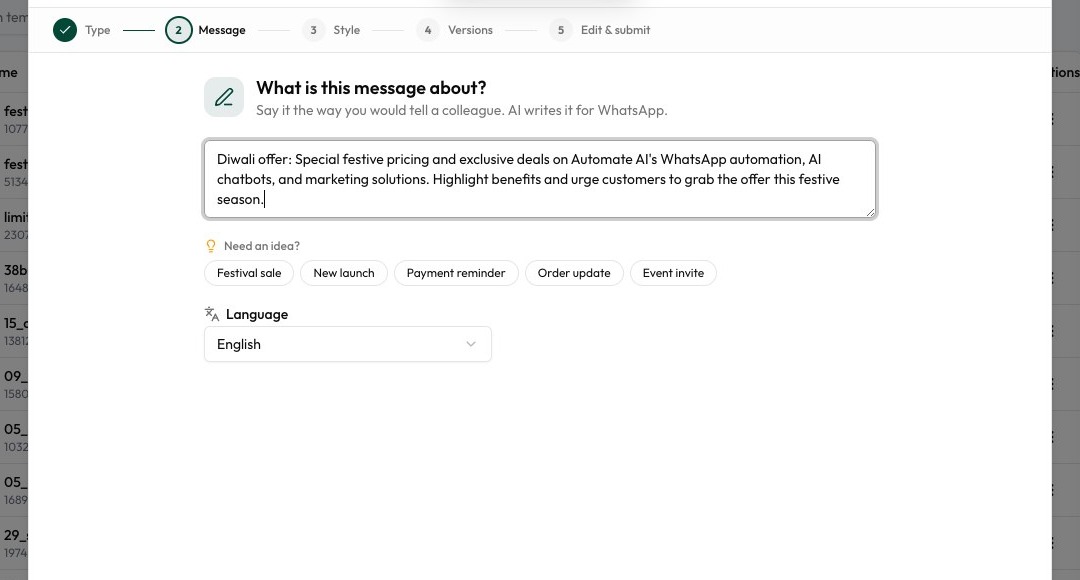Click the Need an idea? label
The width and height of the screenshot is (1080, 580).
pyautogui.click(x=262, y=246)
